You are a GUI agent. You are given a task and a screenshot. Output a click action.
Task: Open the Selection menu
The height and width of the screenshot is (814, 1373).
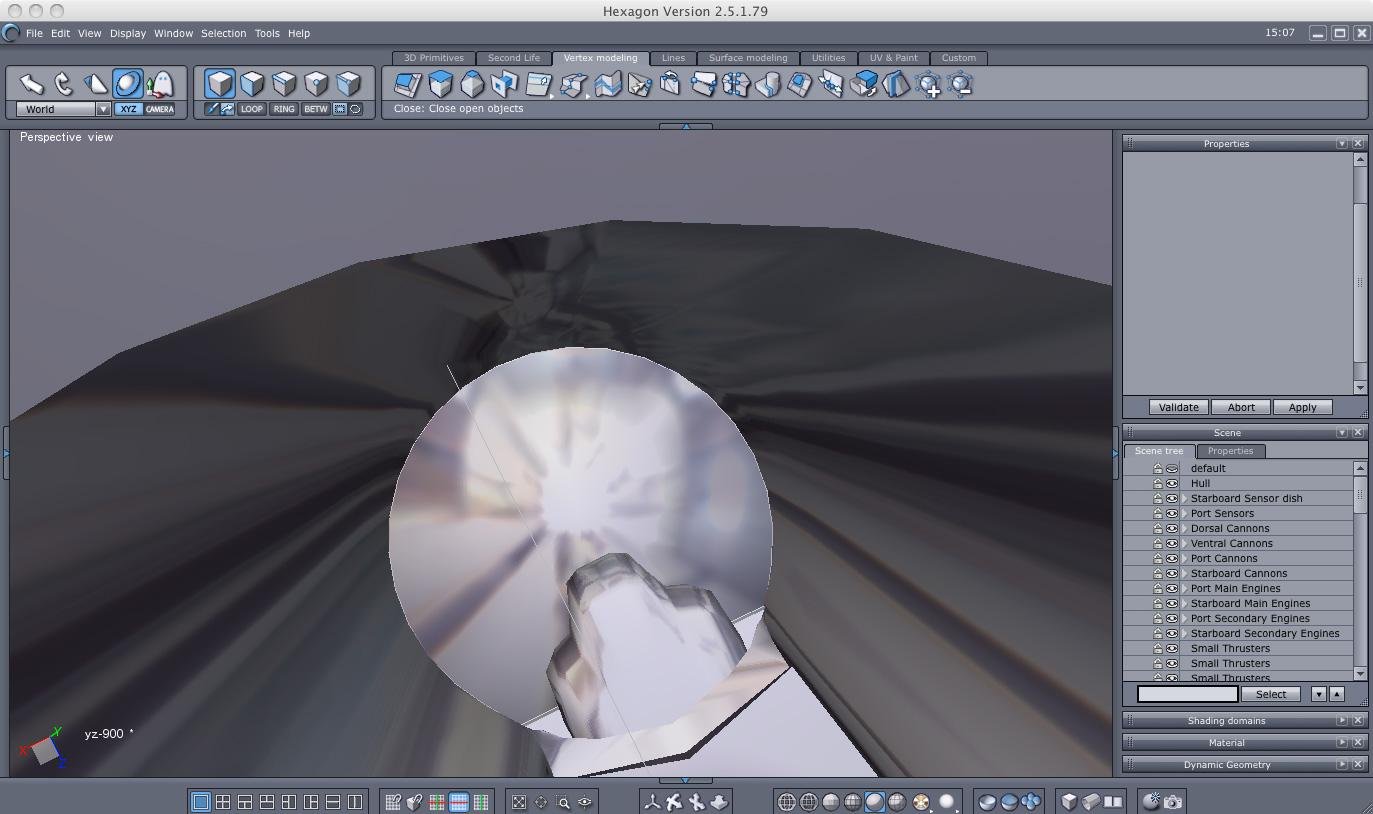(223, 33)
